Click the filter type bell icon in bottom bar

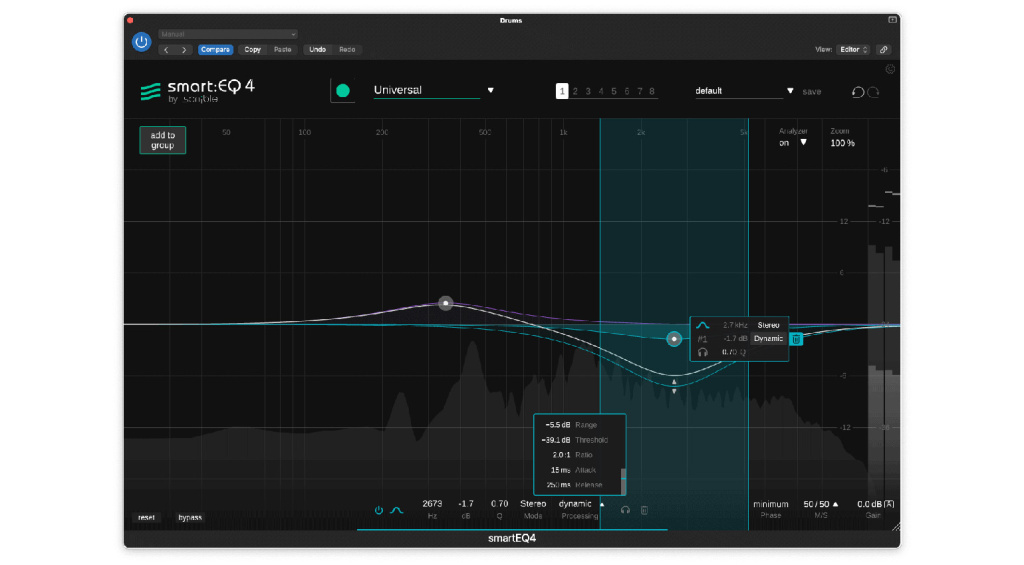[396, 510]
